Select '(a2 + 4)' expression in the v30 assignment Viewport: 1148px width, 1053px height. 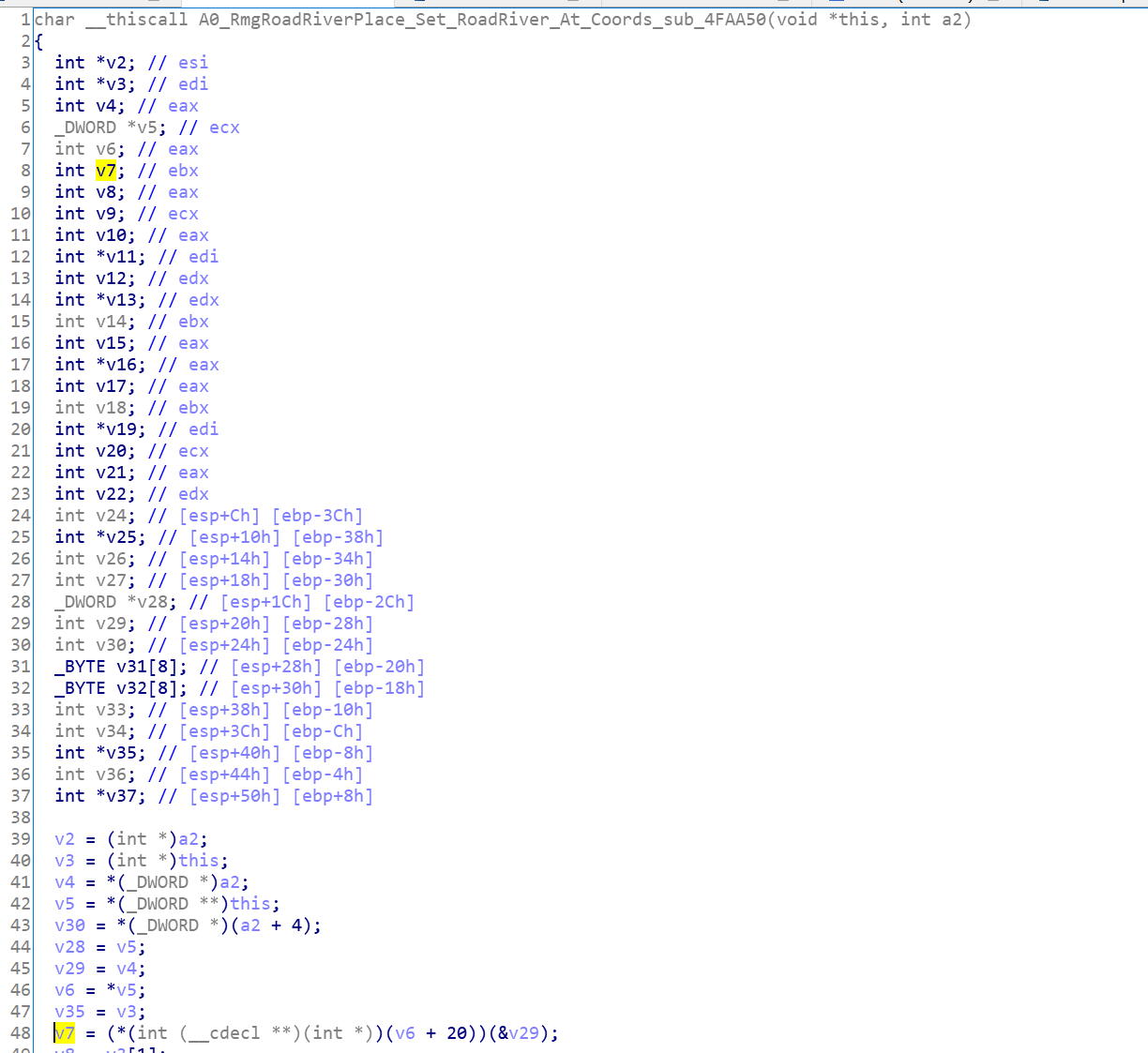tap(270, 925)
